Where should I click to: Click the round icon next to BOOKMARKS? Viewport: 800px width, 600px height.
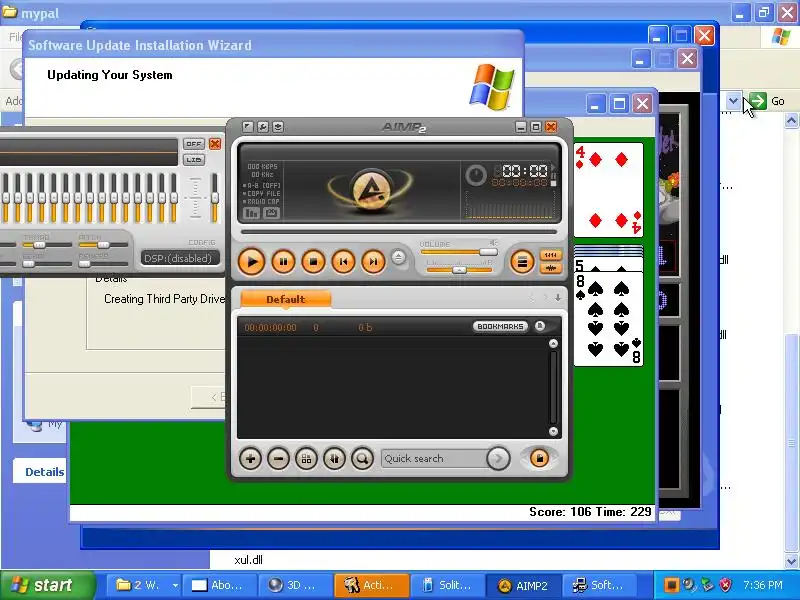(x=540, y=326)
